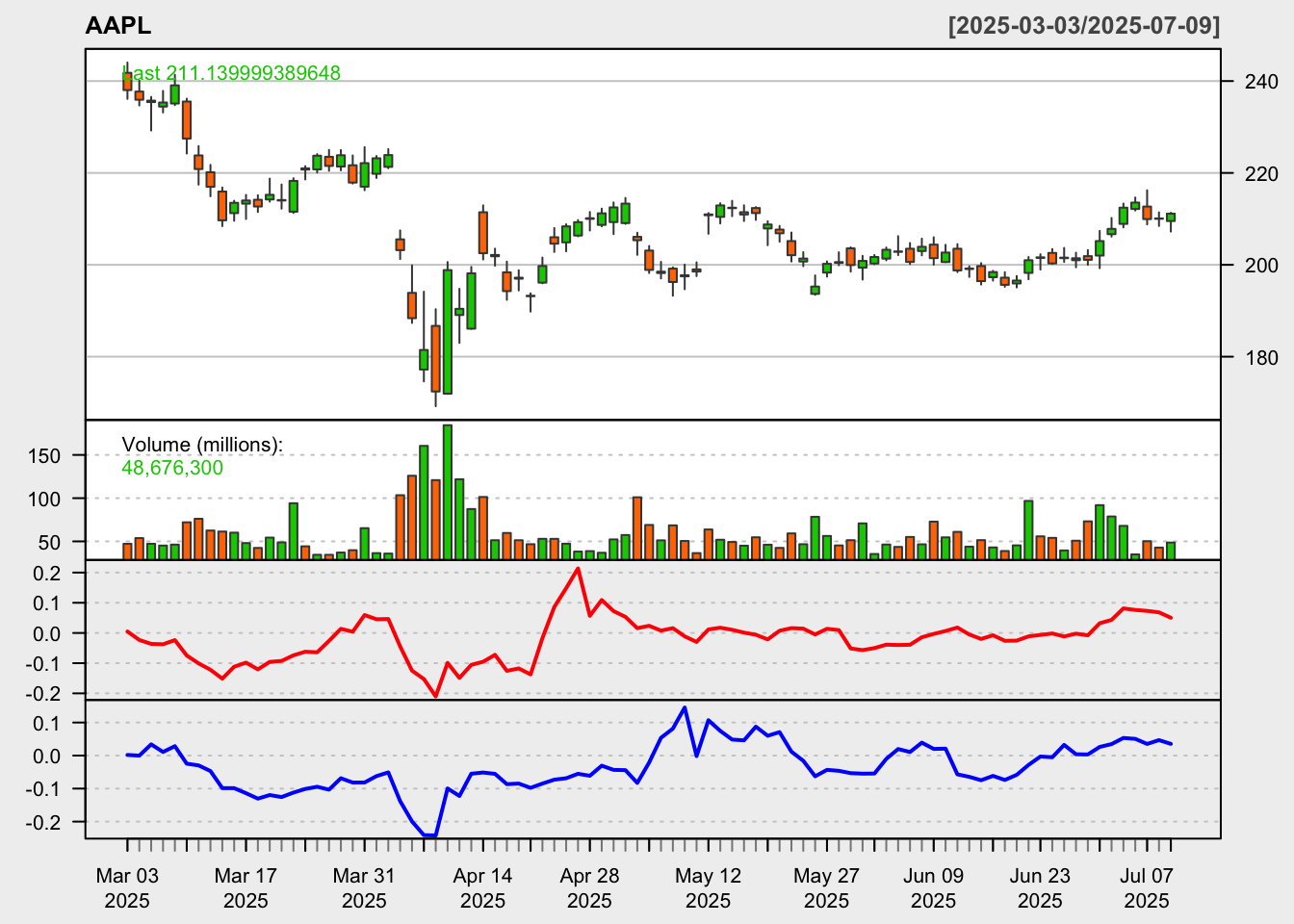The image size is (1294, 924).
Task: Click the May 27 2025 date label
Action: click(826, 888)
